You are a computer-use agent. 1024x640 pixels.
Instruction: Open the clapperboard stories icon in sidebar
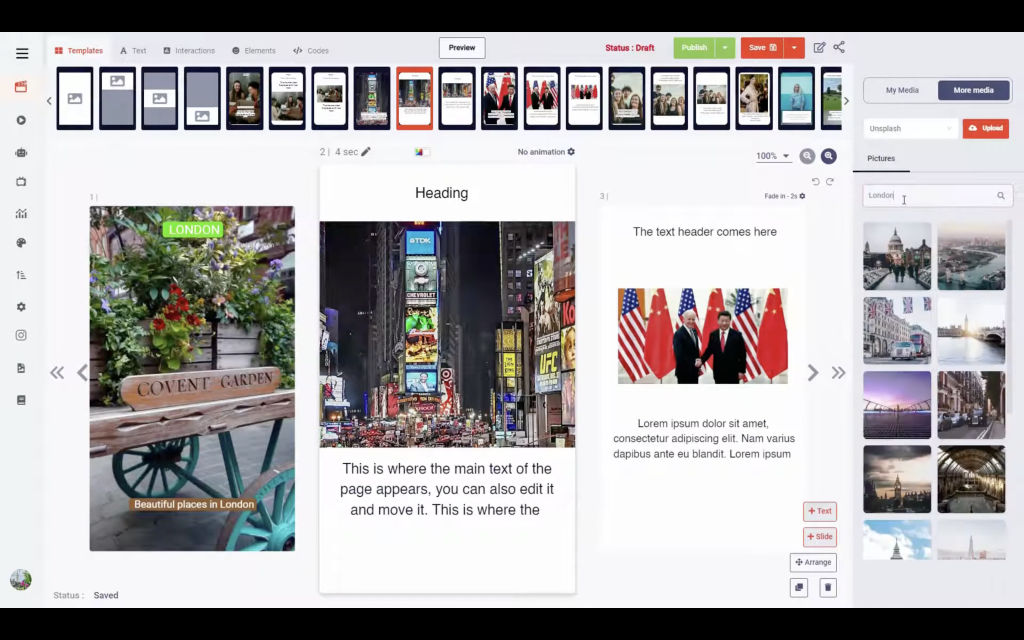pyautogui.click(x=21, y=87)
